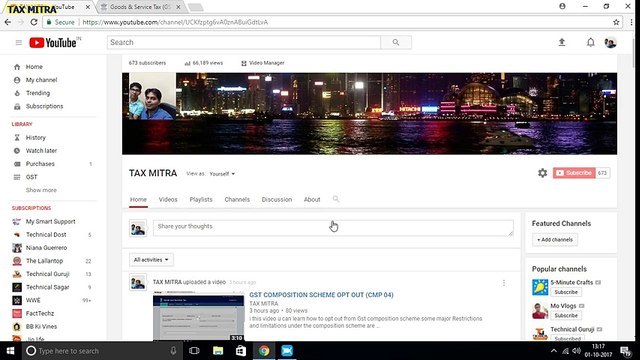
Task: Subscribe to Mo Vlogs
Action: click(x=566, y=316)
